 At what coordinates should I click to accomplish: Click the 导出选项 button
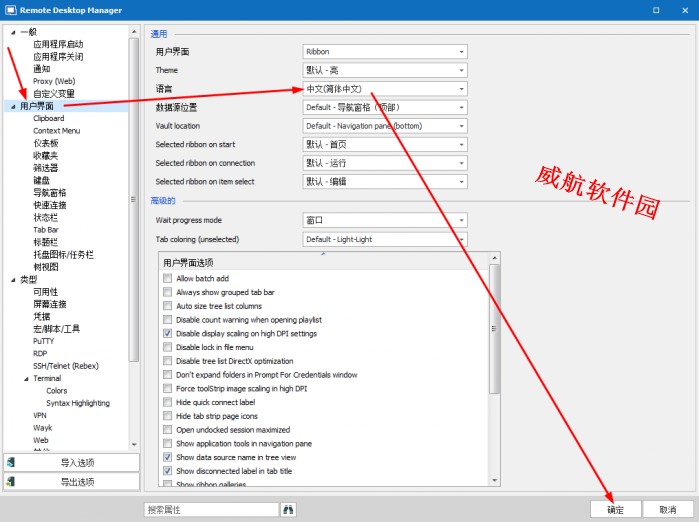[x=72, y=481]
